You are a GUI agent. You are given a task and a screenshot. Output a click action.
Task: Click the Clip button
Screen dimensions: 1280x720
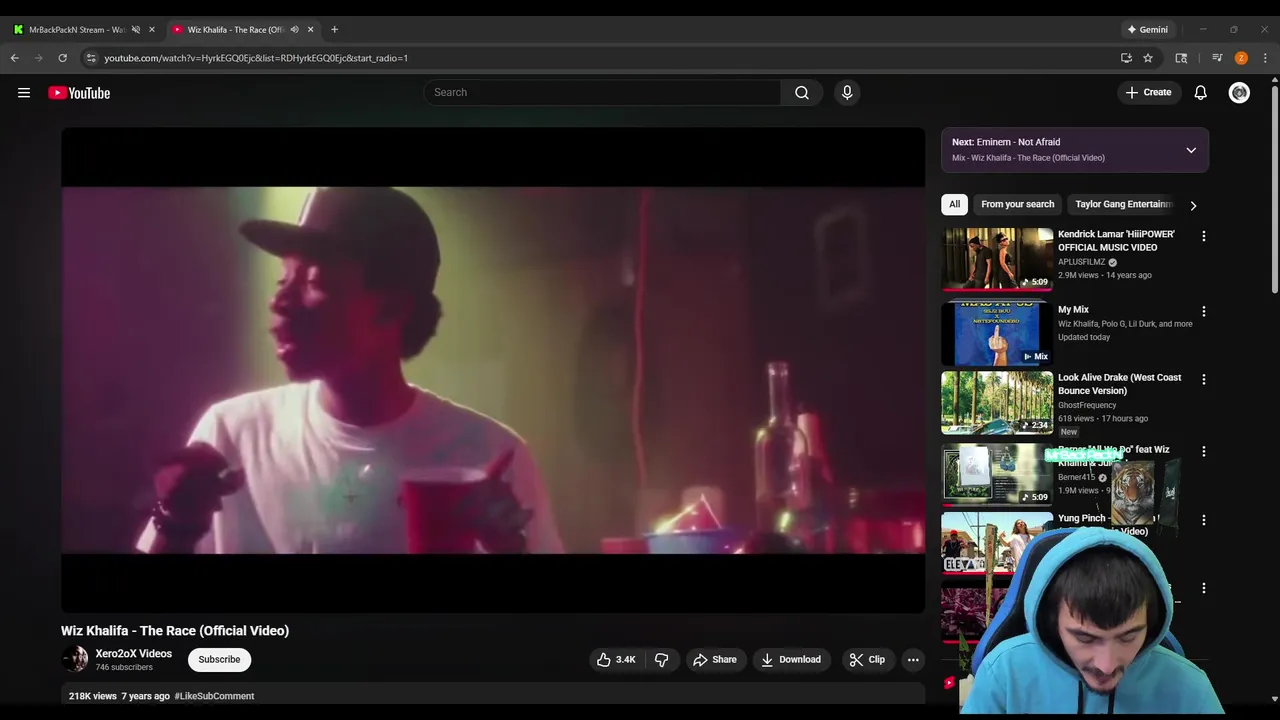[x=867, y=660]
